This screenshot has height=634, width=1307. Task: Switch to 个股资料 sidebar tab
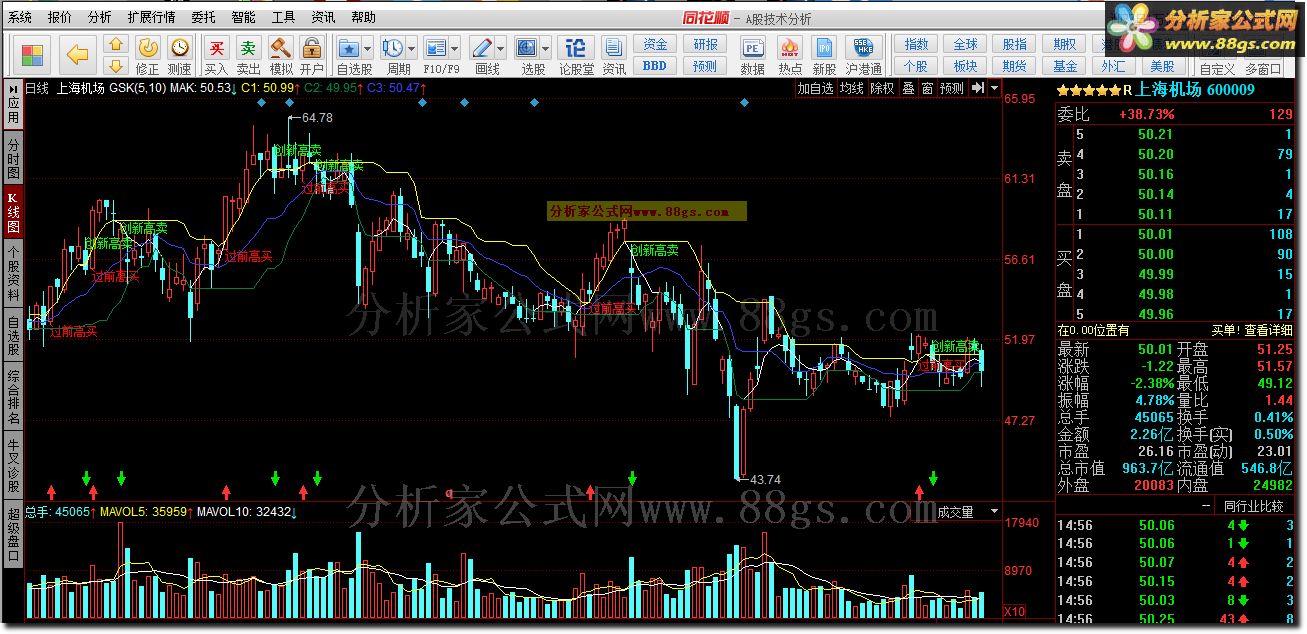[x=13, y=274]
